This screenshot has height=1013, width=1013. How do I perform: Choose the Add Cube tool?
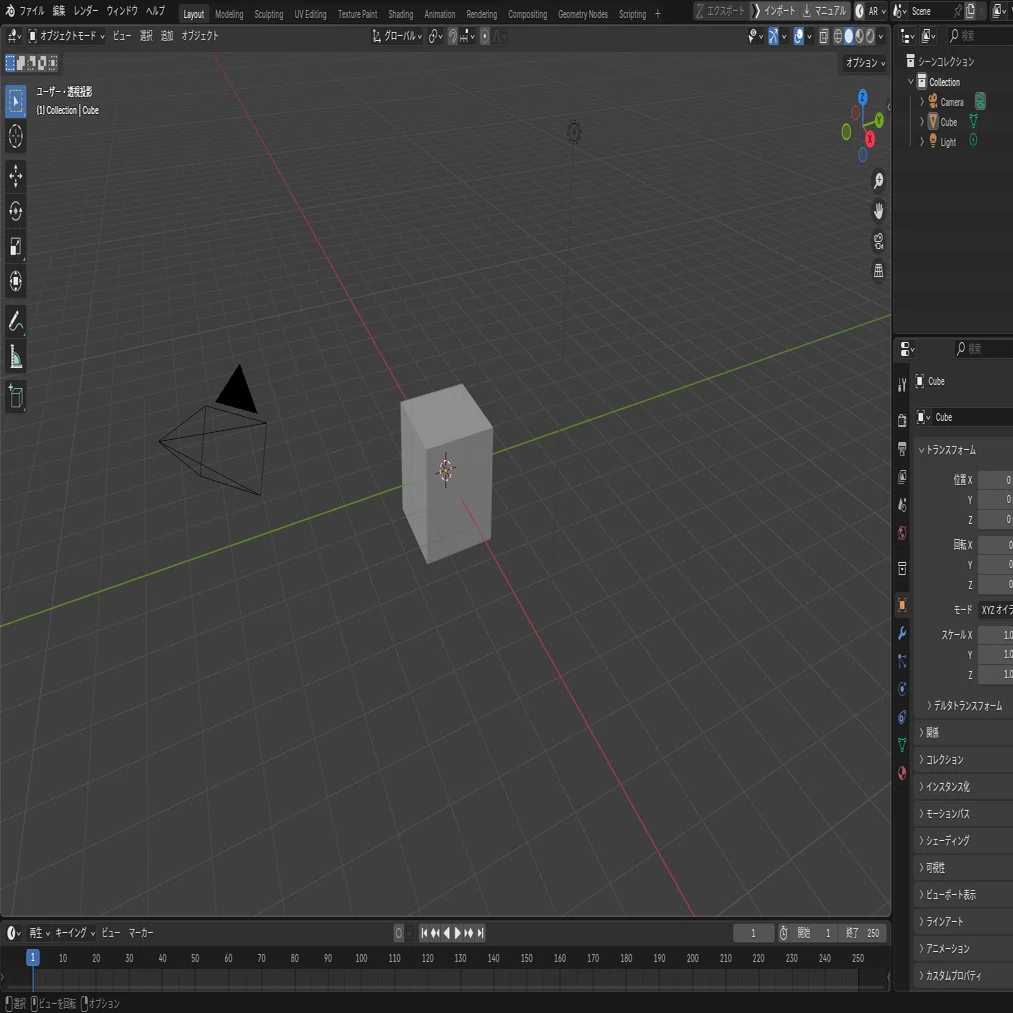tap(16, 396)
